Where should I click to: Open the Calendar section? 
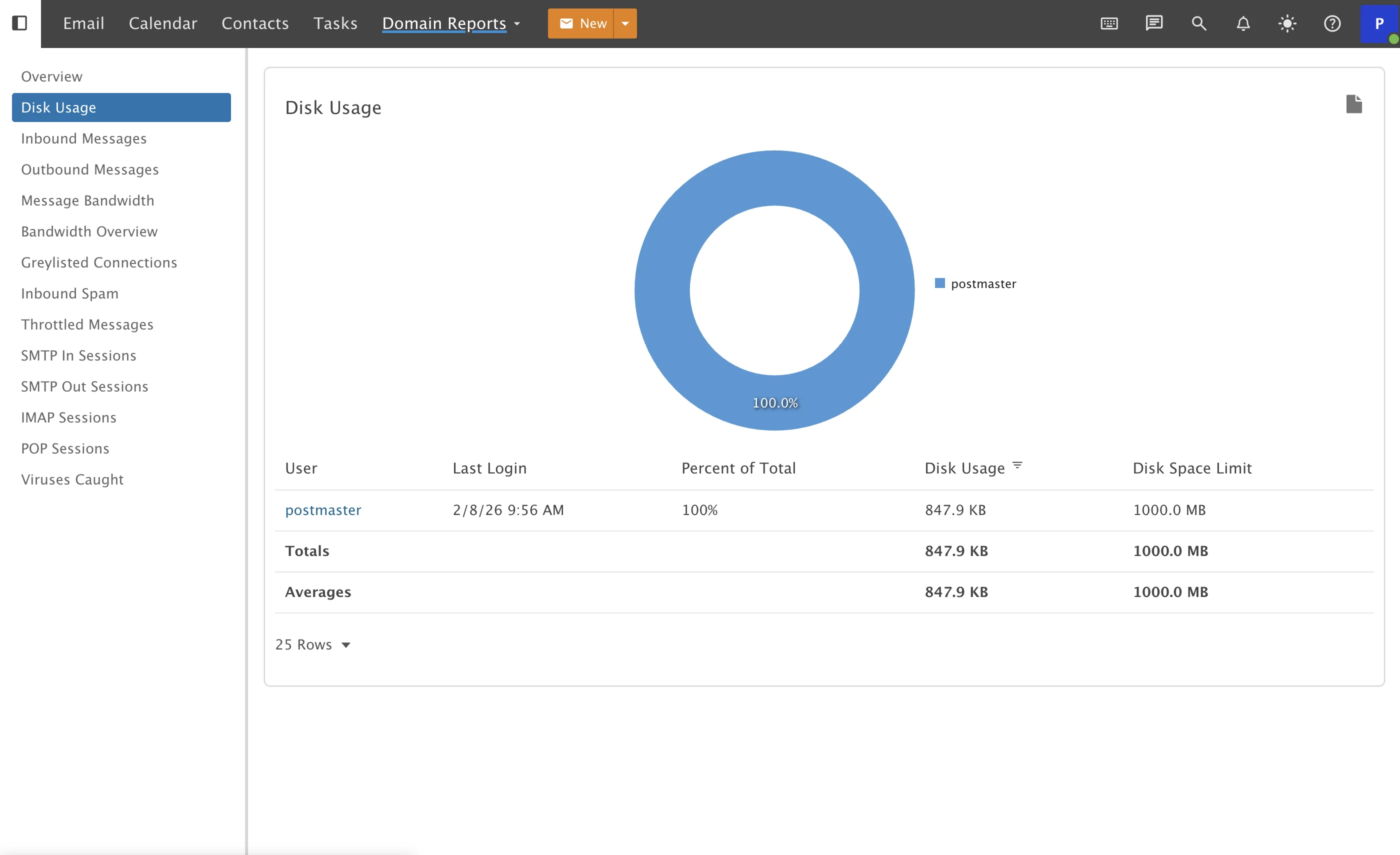(x=163, y=23)
